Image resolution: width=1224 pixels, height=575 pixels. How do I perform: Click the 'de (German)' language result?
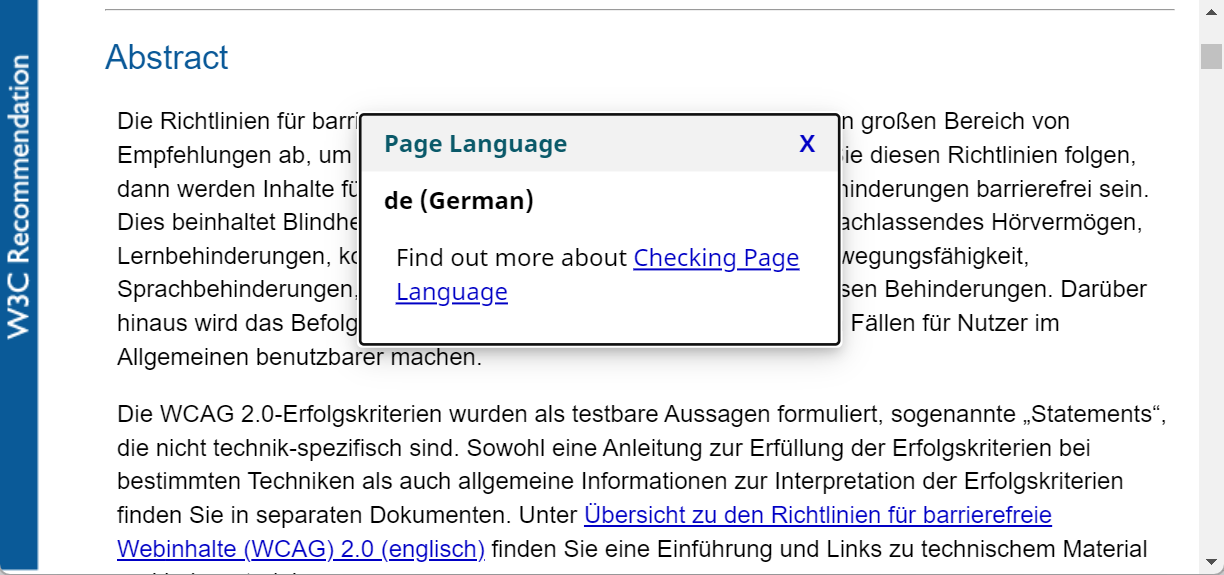tap(458, 201)
